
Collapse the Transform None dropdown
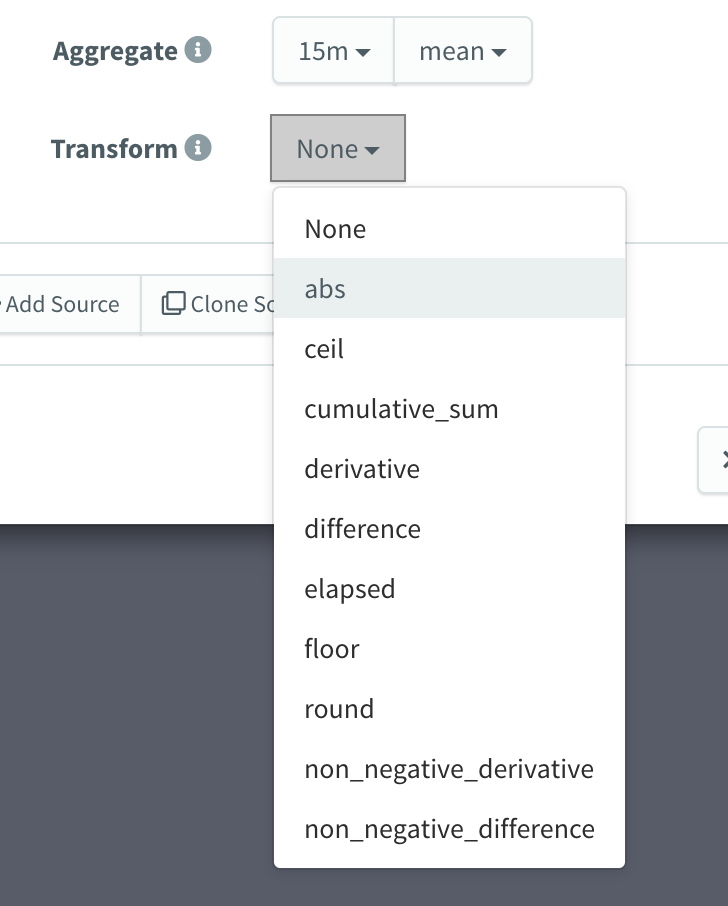point(338,148)
